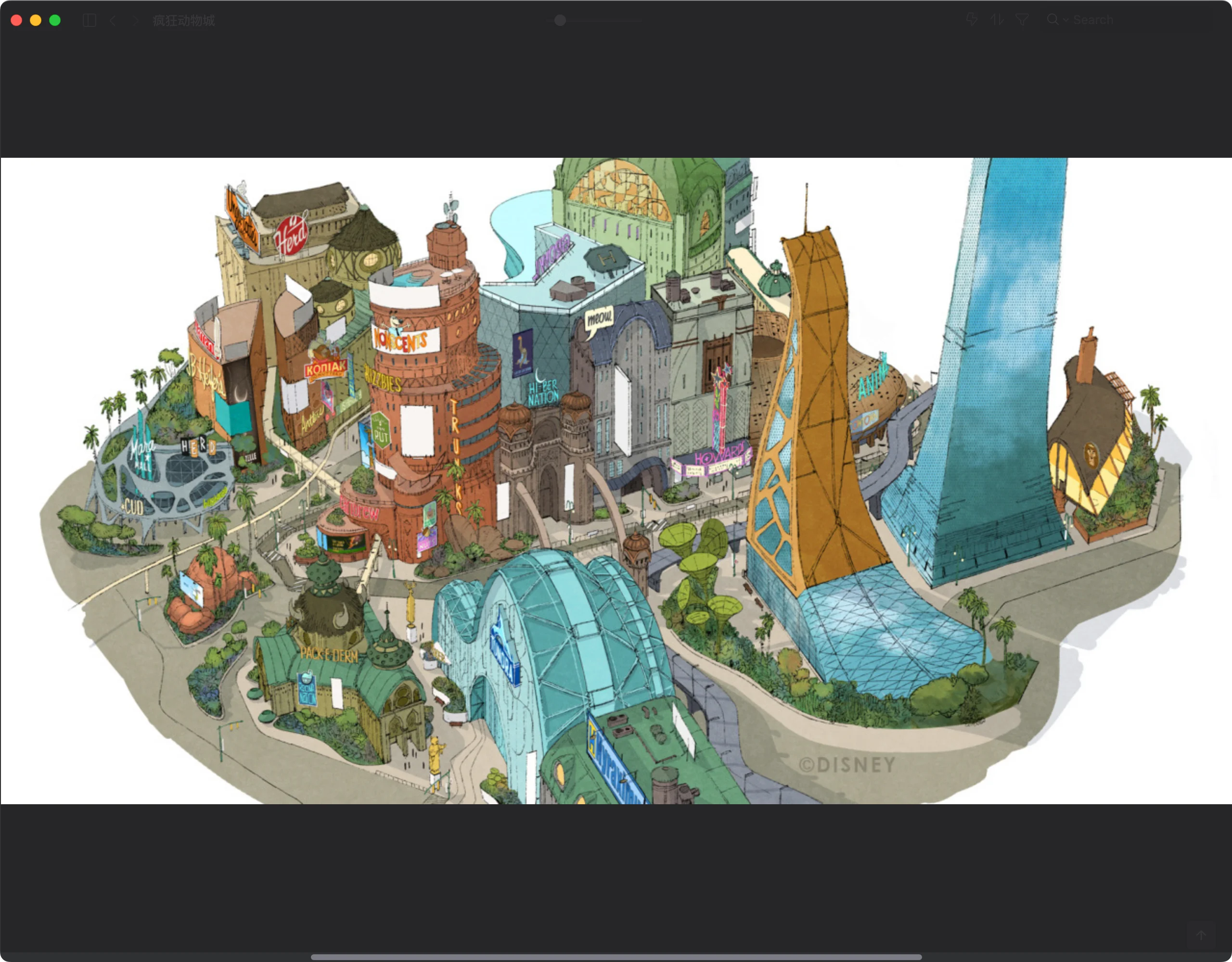This screenshot has height=962, width=1232.
Task: Minimize the window with yellow button
Action: pos(36,20)
